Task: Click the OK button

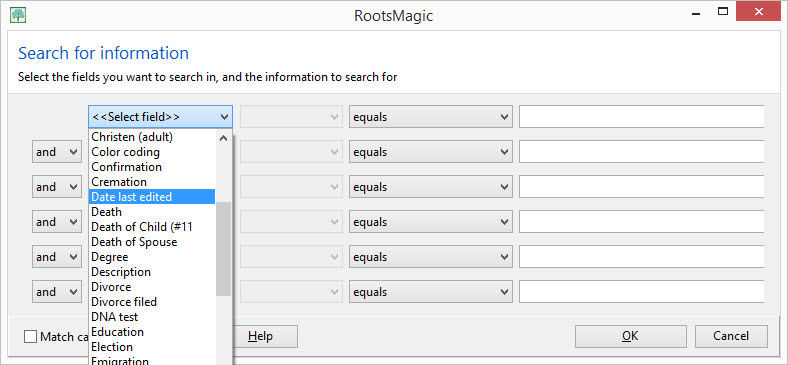Action: (631, 336)
